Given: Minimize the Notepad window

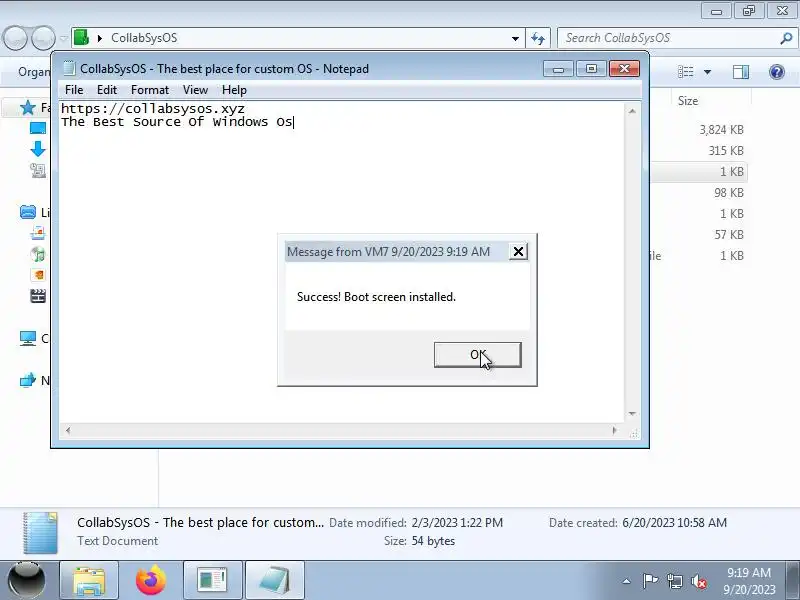Looking at the screenshot, I should tap(559, 68).
